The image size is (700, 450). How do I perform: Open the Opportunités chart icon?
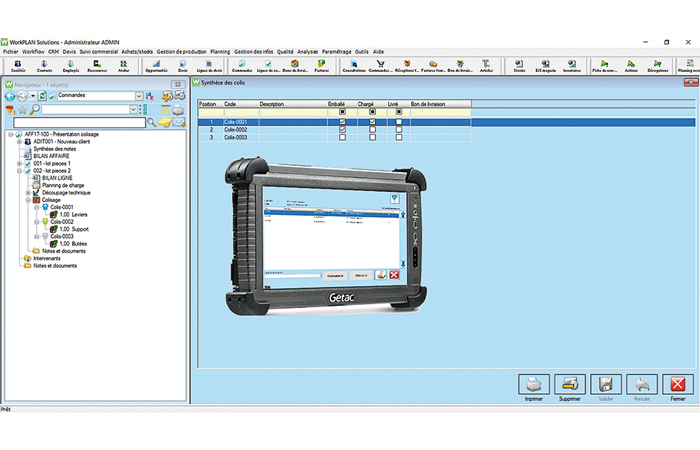[156, 66]
